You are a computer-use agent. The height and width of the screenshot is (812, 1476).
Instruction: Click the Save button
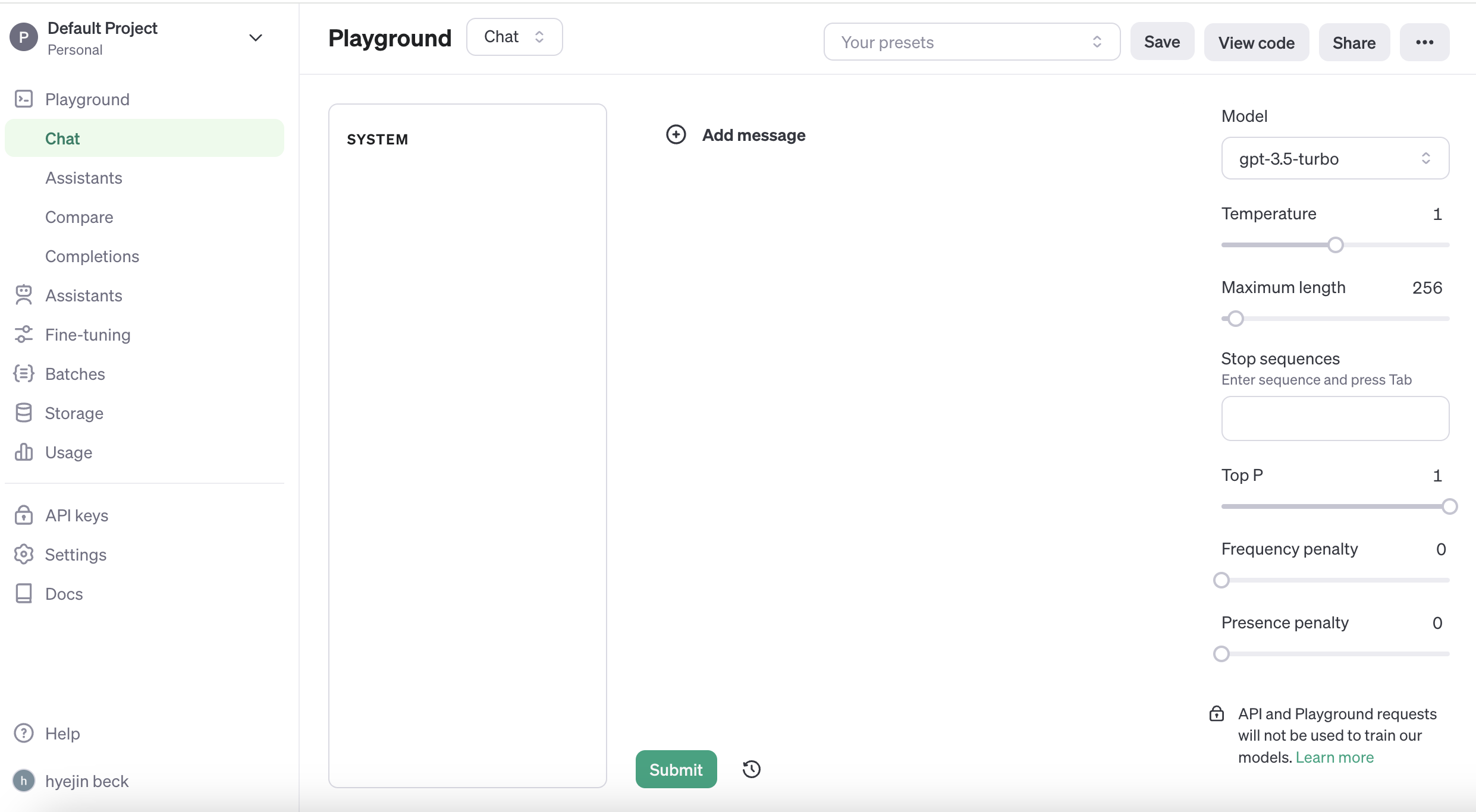[x=1162, y=42]
